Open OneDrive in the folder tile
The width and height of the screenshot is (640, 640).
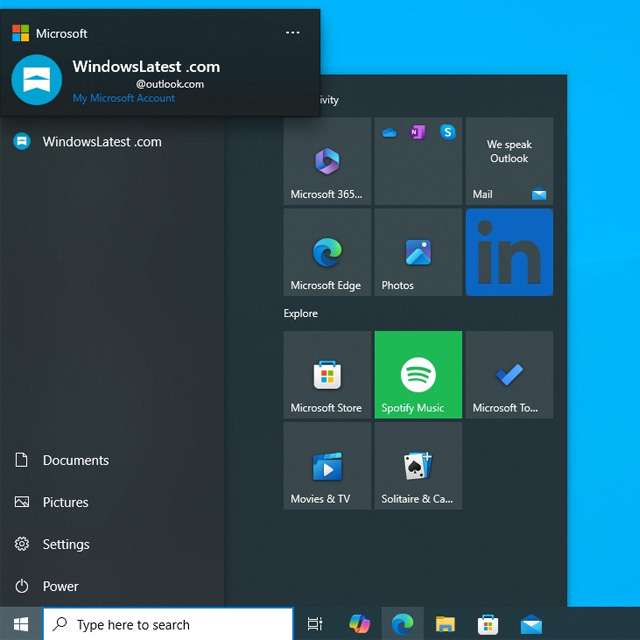pyautogui.click(x=389, y=133)
